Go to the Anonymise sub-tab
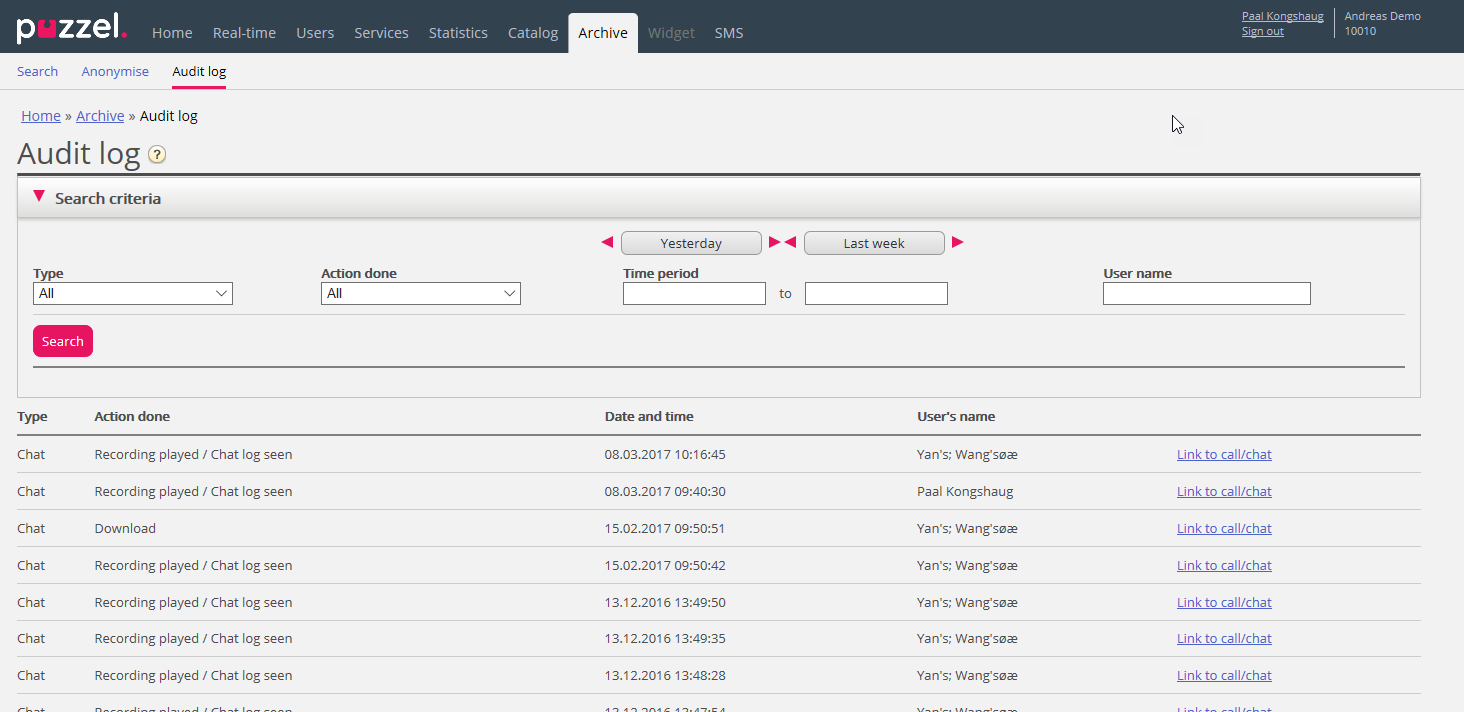The image size is (1464, 712). (115, 71)
